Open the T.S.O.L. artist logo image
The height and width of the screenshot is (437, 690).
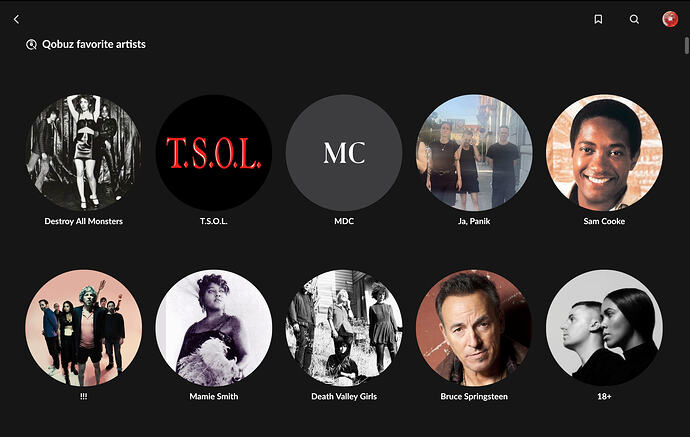(214, 153)
